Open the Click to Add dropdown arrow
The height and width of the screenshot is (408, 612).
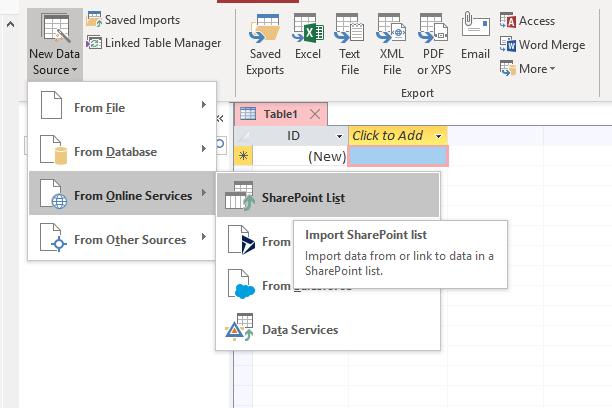click(x=438, y=136)
